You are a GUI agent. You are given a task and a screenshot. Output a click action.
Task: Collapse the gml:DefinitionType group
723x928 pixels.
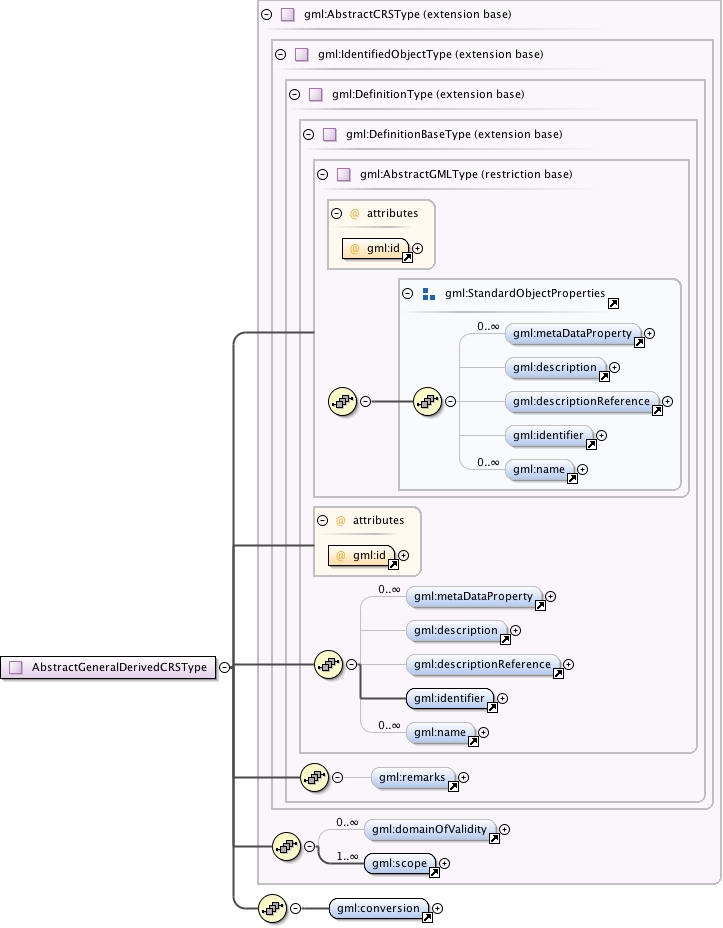(x=295, y=94)
